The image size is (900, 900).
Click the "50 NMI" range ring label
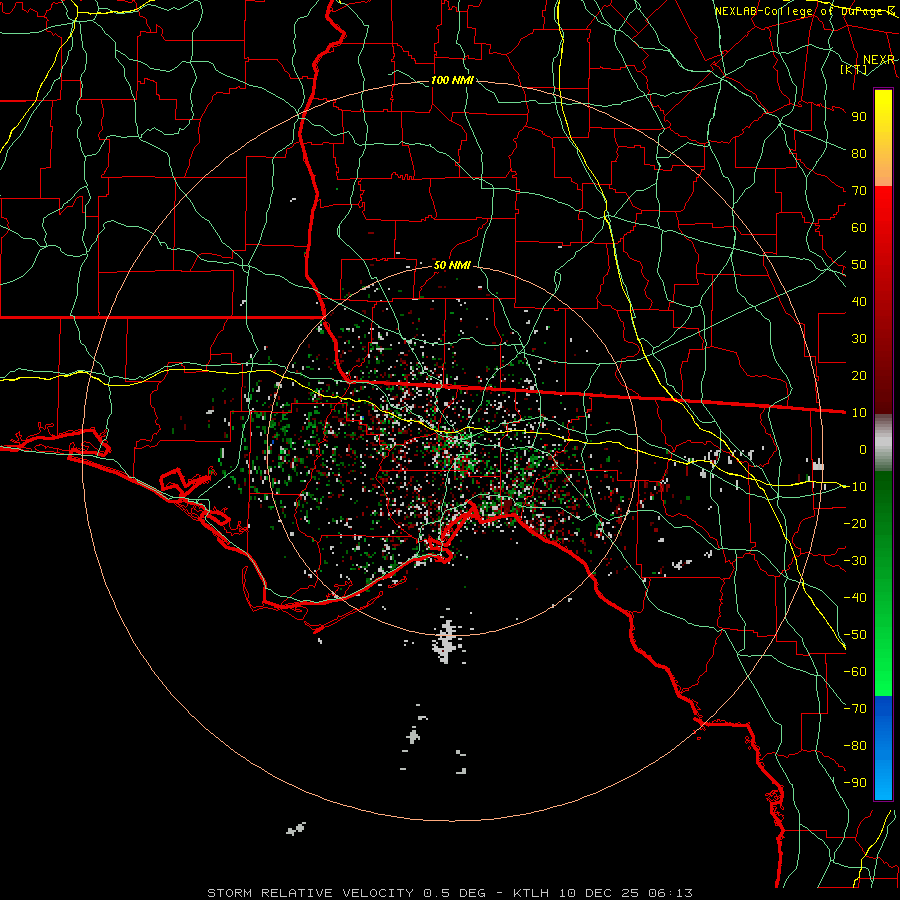(x=452, y=265)
